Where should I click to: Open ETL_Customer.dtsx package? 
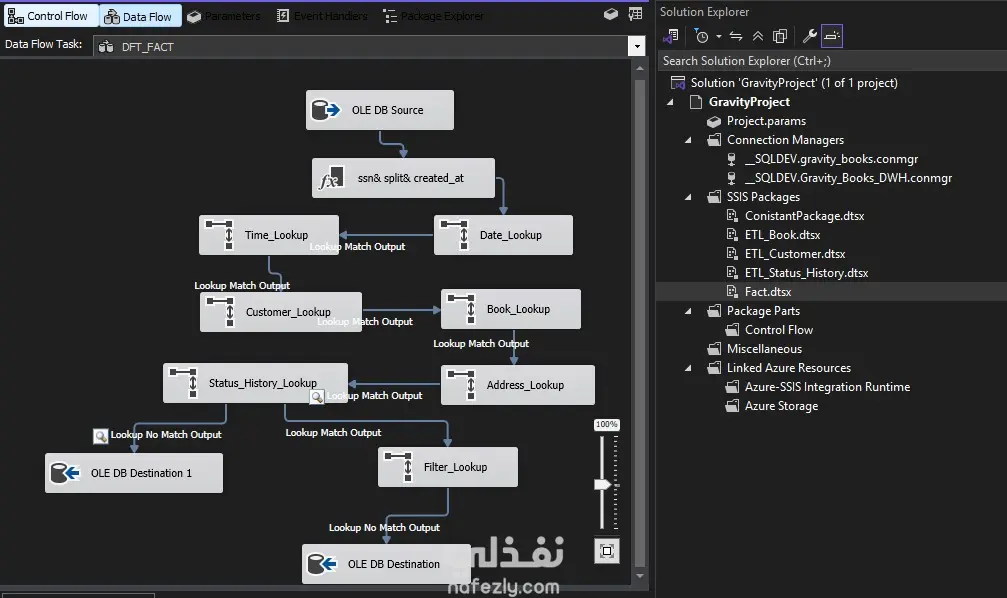click(794, 254)
